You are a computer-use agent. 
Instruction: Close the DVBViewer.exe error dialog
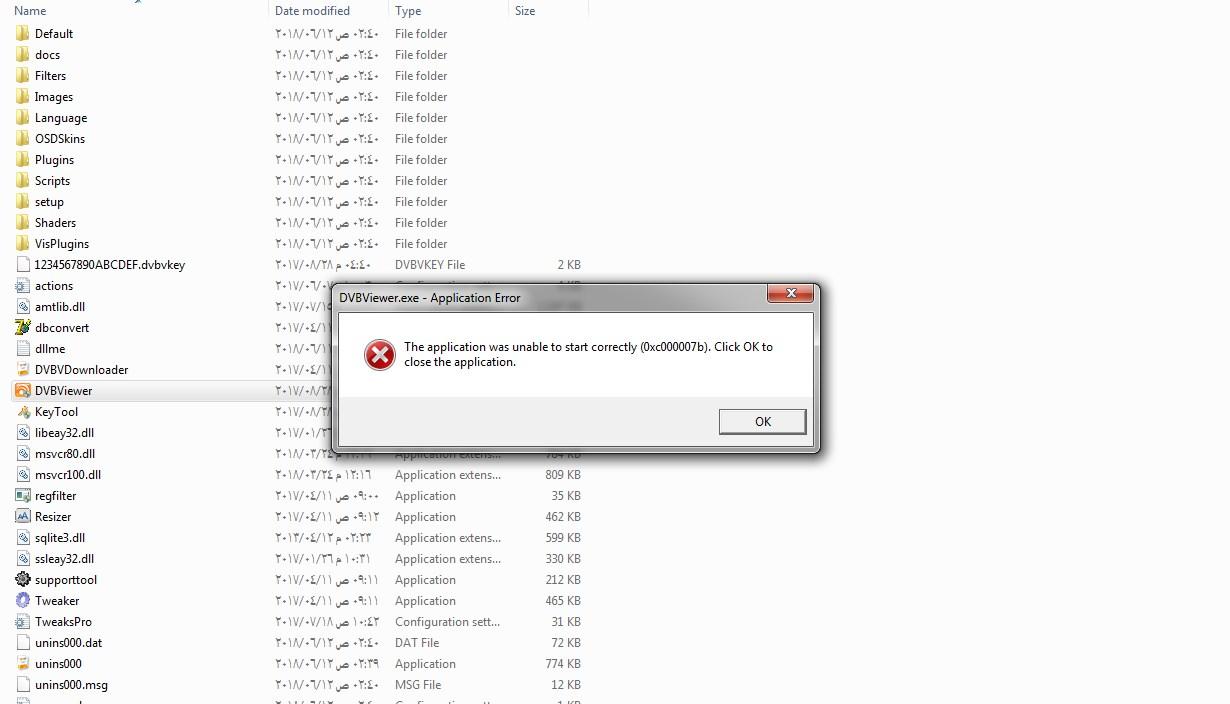[x=790, y=293]
